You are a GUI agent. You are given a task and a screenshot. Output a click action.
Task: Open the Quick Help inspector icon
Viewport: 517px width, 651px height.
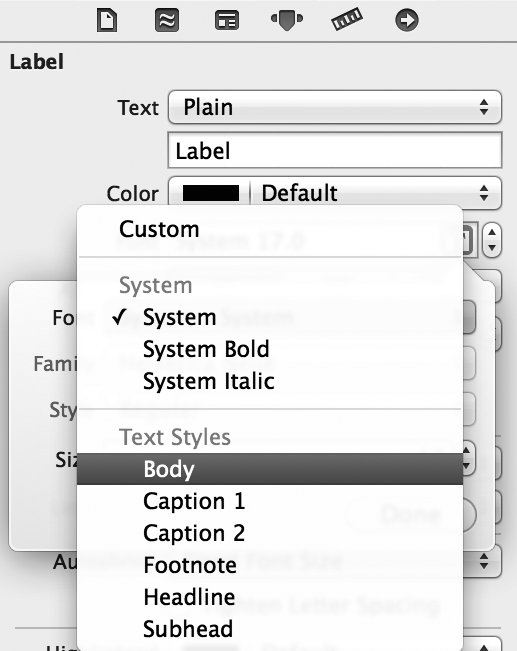[167, 20]
